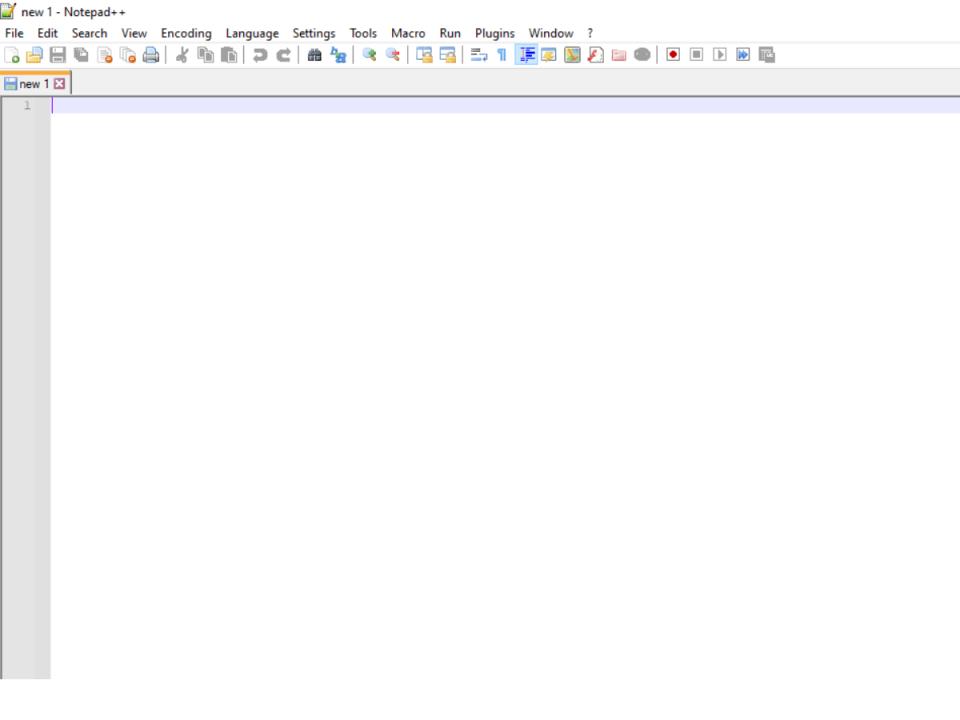Open the Language menu
This screenshot has height=720, width=960.
tap(252, 33)
